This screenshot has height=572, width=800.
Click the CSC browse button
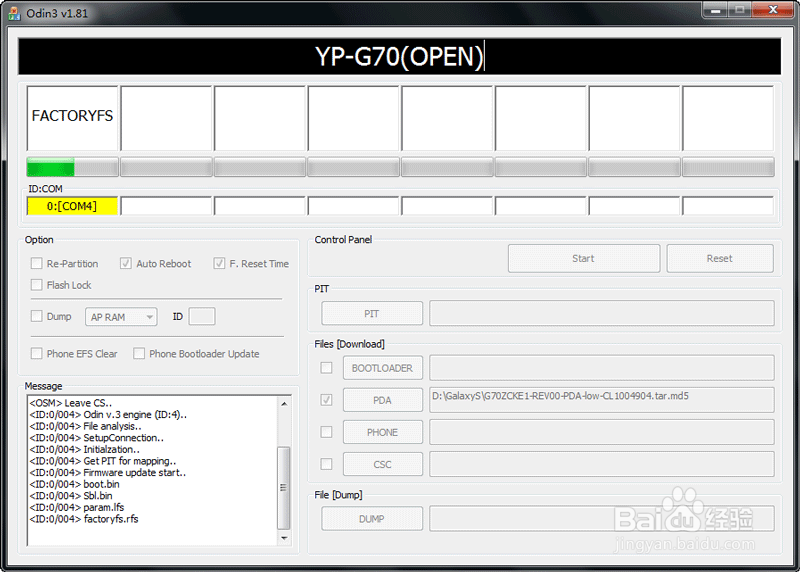tap(383, 464)
